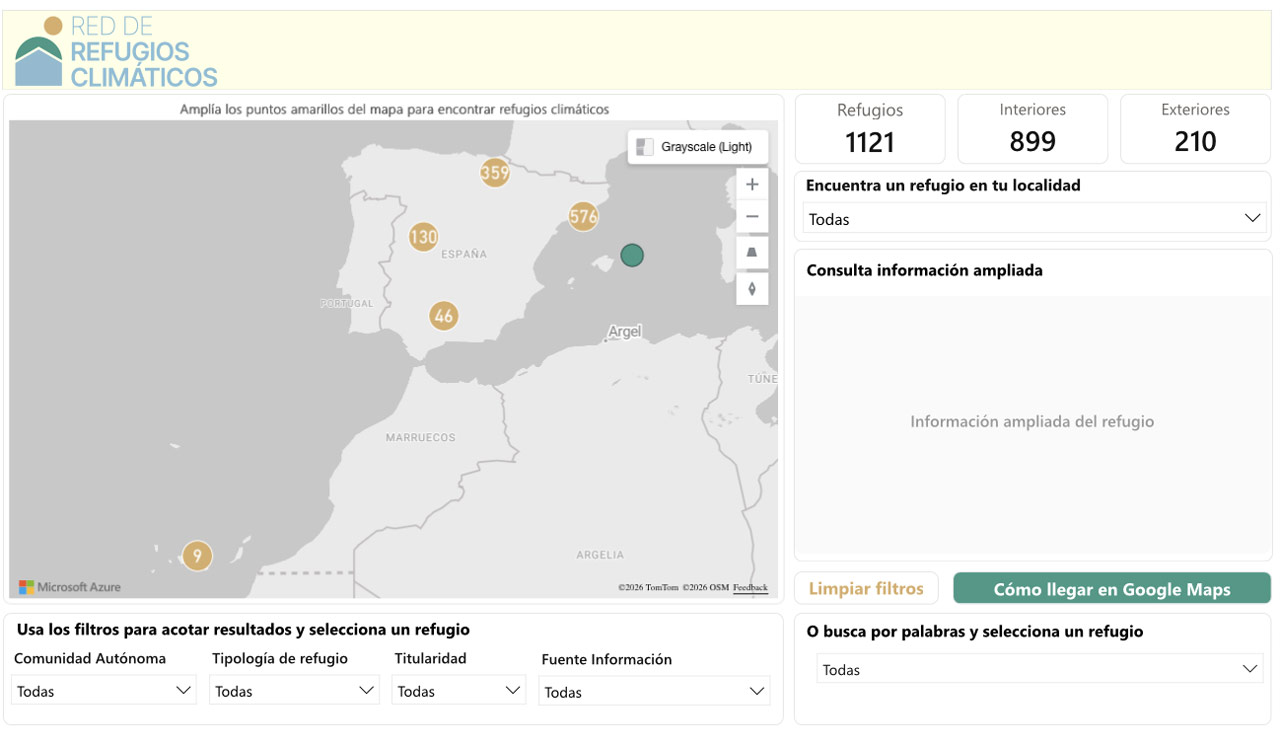Zoom in on the map
This screenshot has height=746, width=1280.
click(752, 184)
